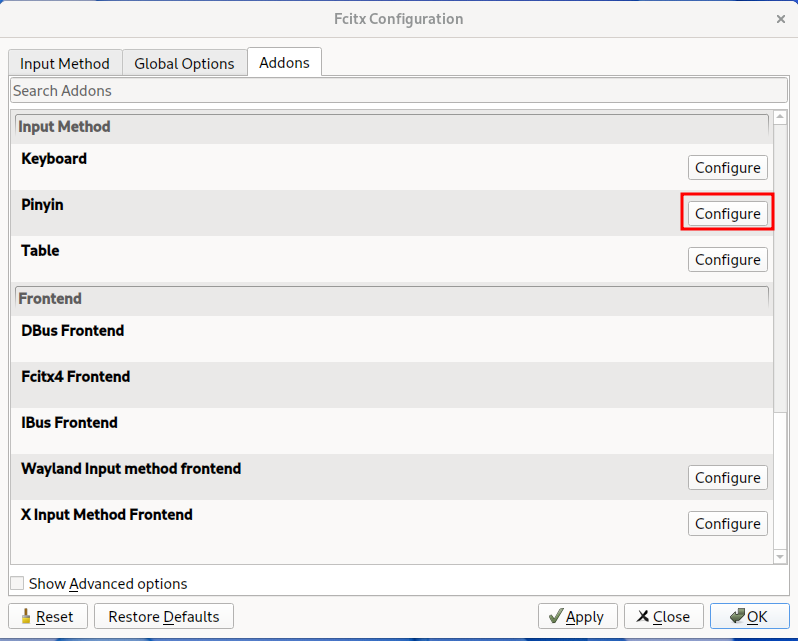Configure Wayland Input method frontend
The width and height of the screenshot is (798, 641).
point(727,478)
